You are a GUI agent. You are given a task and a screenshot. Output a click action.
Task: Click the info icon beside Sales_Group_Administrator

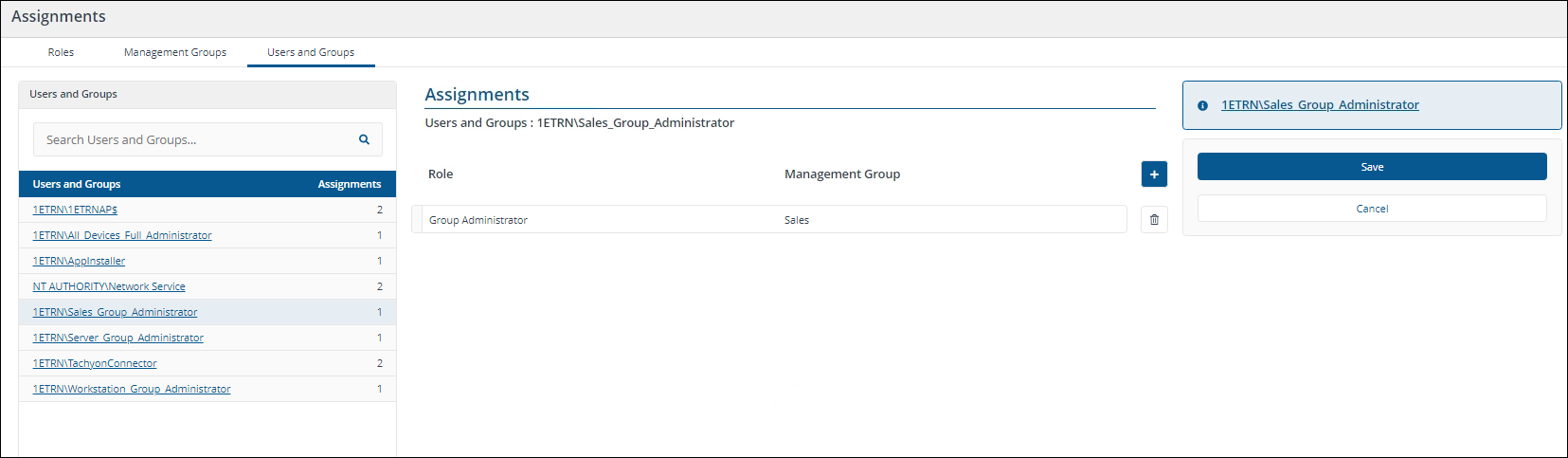tap(1202, 105)
